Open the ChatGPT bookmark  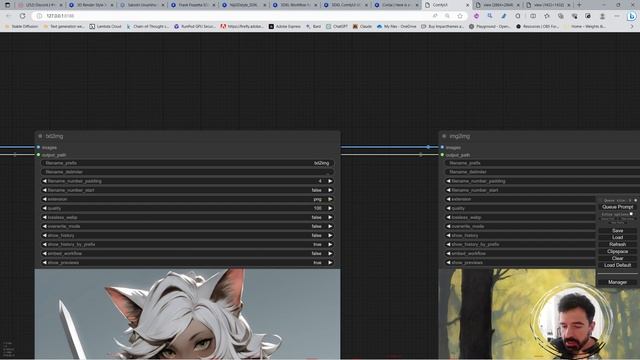337,26
